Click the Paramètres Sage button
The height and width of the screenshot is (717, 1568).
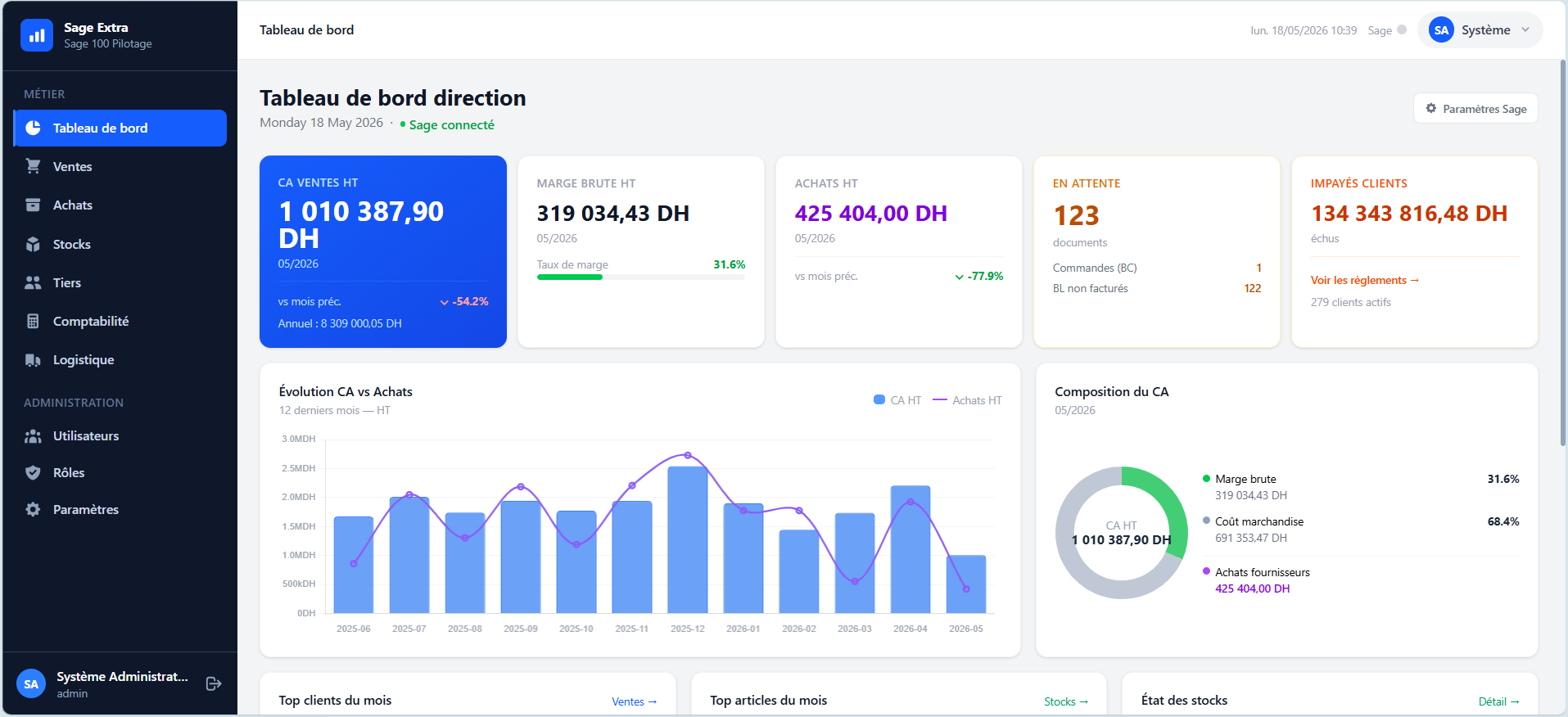click(1475, 109)
